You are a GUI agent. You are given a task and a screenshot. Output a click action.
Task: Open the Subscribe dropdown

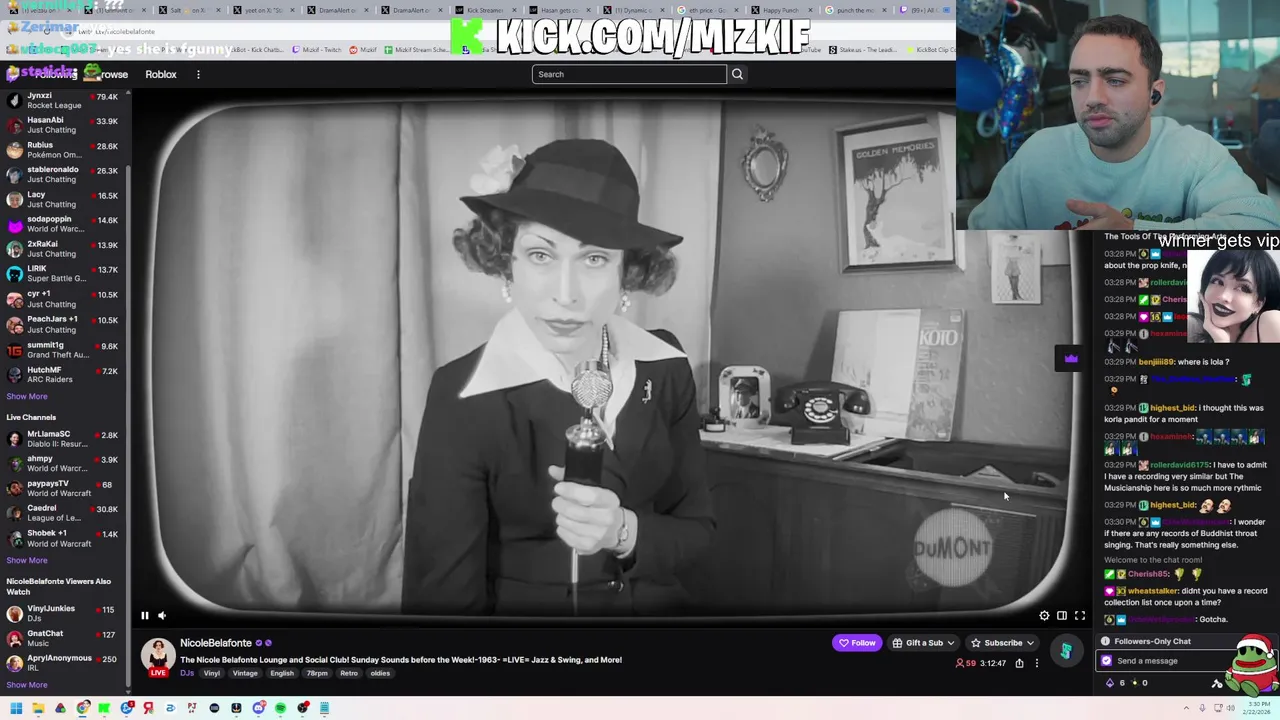click(x=1003, y=643)
